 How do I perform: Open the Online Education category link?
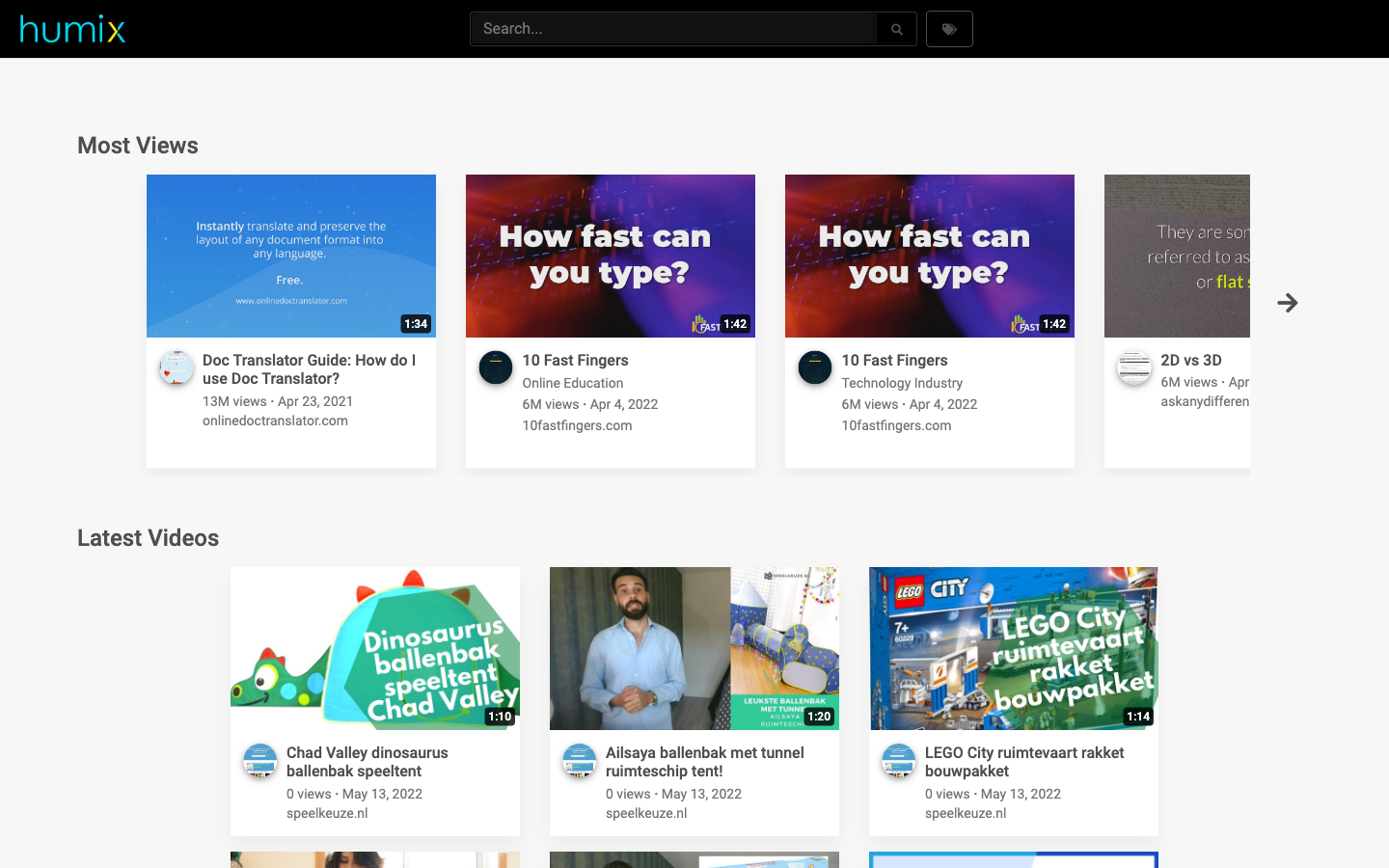[x=573, y=383]
